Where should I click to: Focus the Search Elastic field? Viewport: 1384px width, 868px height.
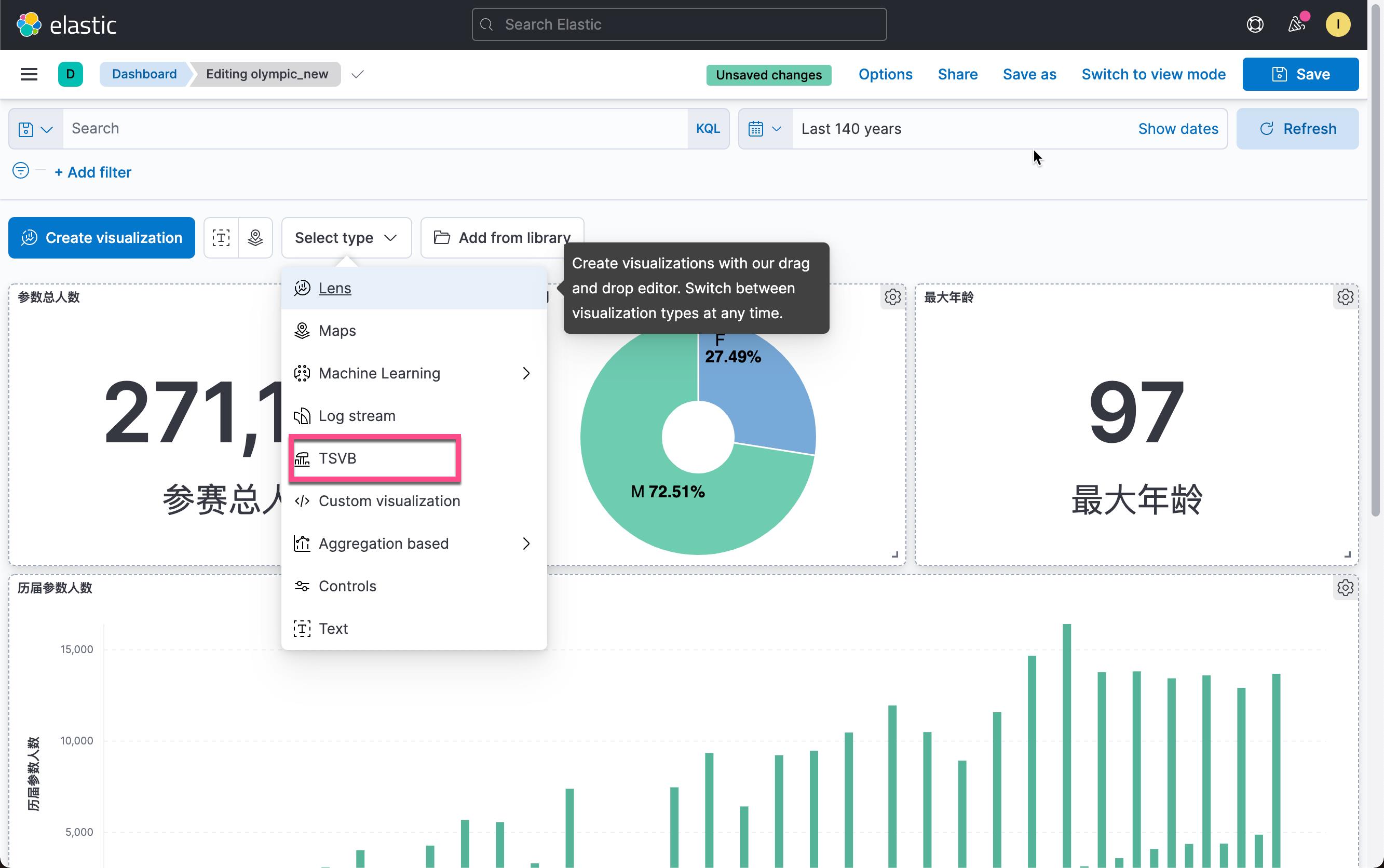(679, 25)
